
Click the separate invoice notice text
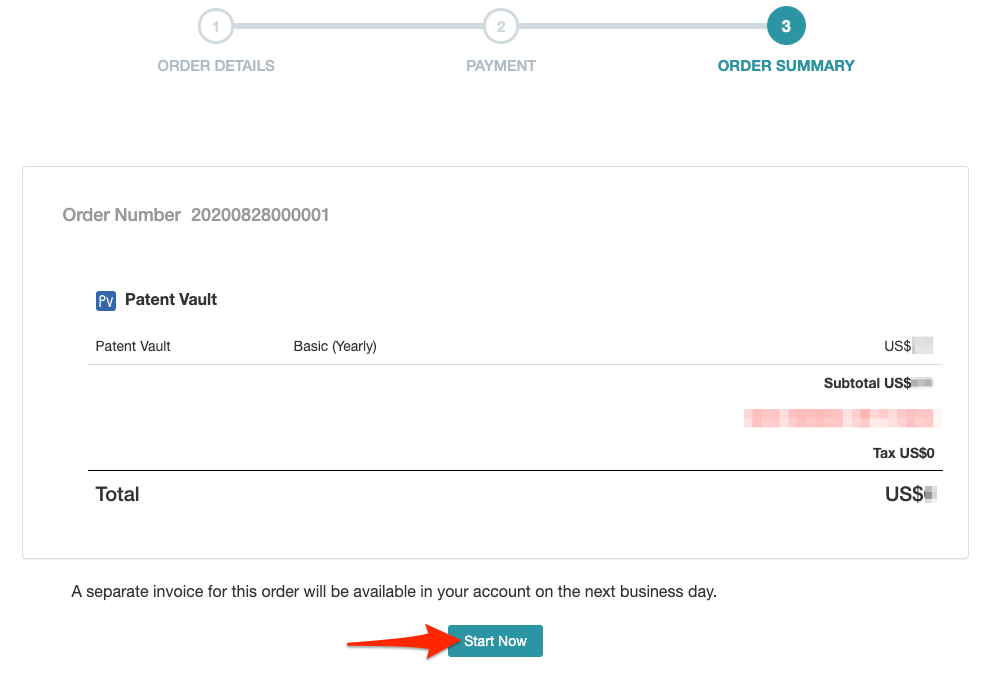pyautogui.click(x=394, y=592)
